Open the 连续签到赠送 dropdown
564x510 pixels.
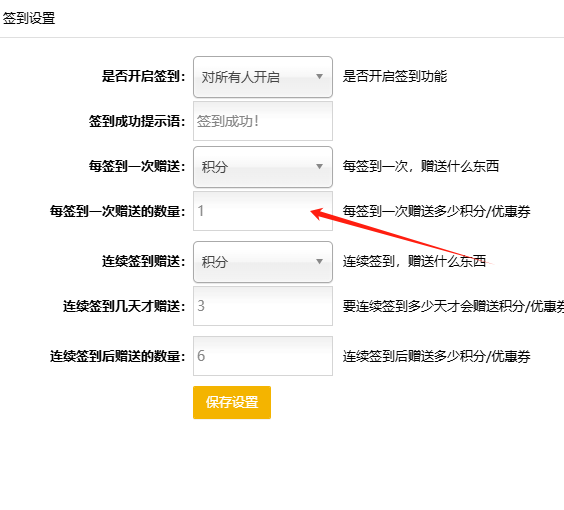point(263,261)
